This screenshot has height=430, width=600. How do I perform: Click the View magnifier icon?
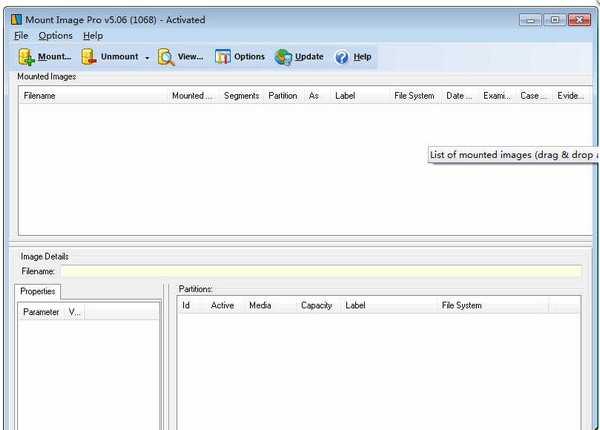pyautogui.click(x=166, y=57)
